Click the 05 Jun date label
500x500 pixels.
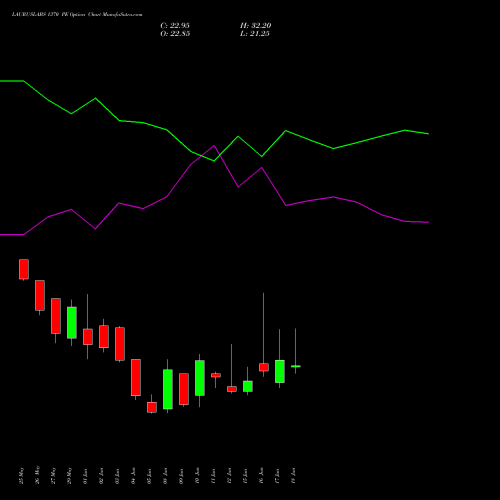click(x=150, y=476)
